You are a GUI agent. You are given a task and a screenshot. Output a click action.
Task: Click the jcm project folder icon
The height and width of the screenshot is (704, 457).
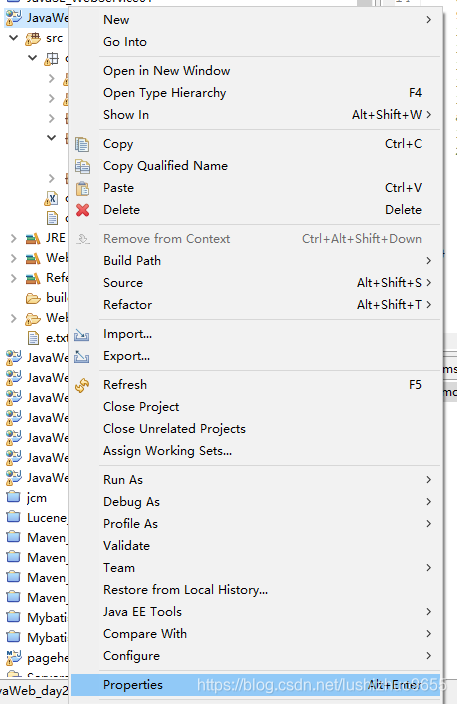pyautogui.click(x=13, y=497)
